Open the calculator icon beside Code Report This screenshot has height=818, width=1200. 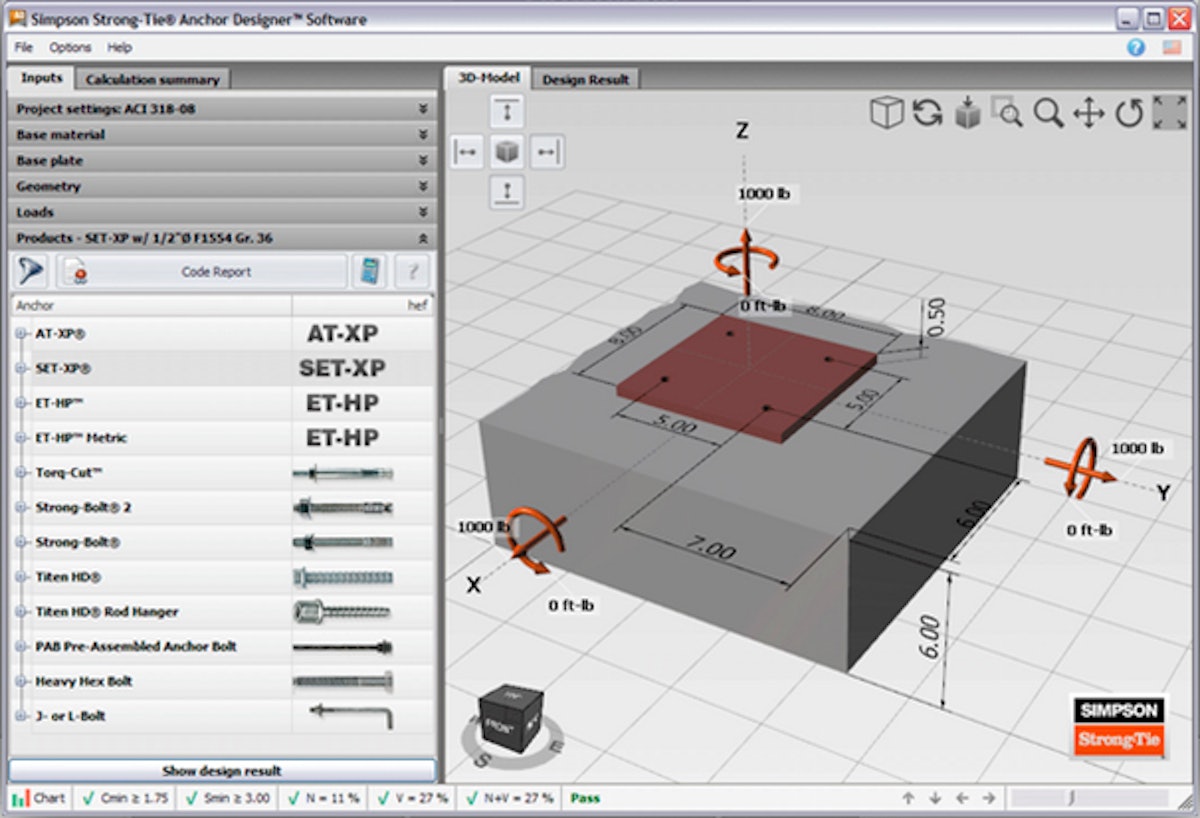371,270
